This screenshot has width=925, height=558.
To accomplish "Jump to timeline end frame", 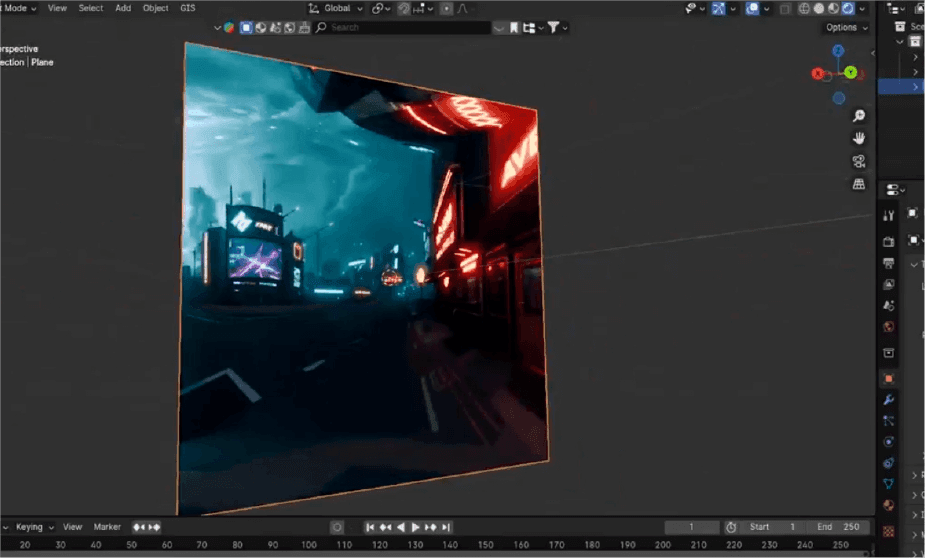I will [446, 527].
